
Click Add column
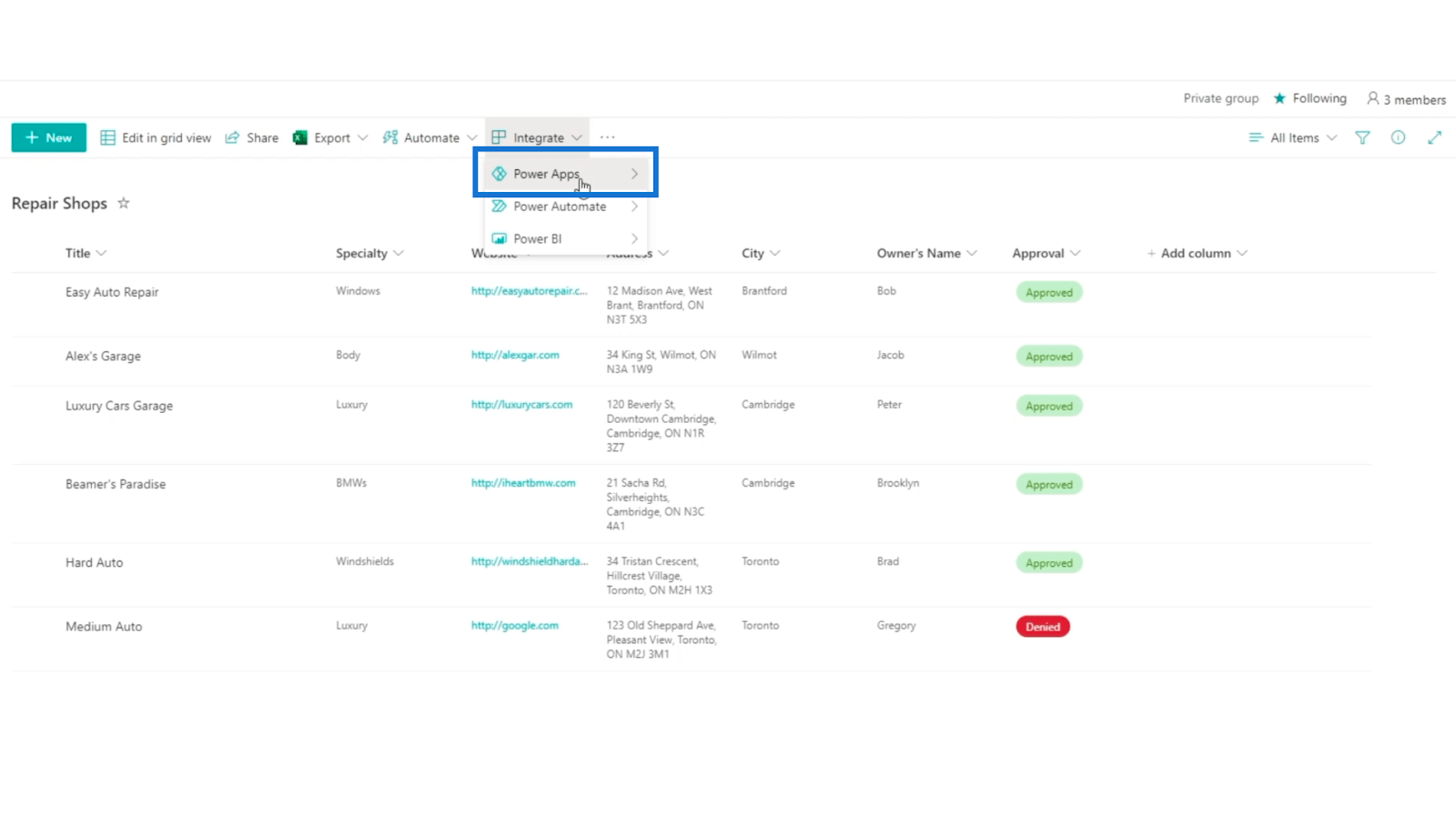[1196, 253]
